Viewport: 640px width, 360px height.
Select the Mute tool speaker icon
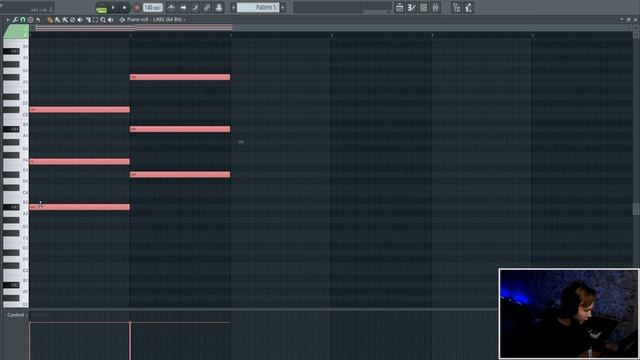coord(80,20)
